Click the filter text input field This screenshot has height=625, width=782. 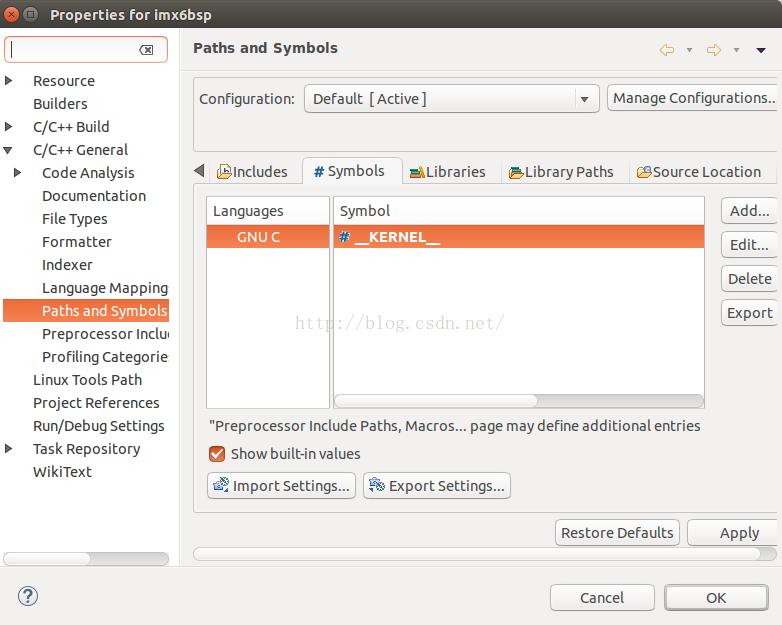(75, 50)
